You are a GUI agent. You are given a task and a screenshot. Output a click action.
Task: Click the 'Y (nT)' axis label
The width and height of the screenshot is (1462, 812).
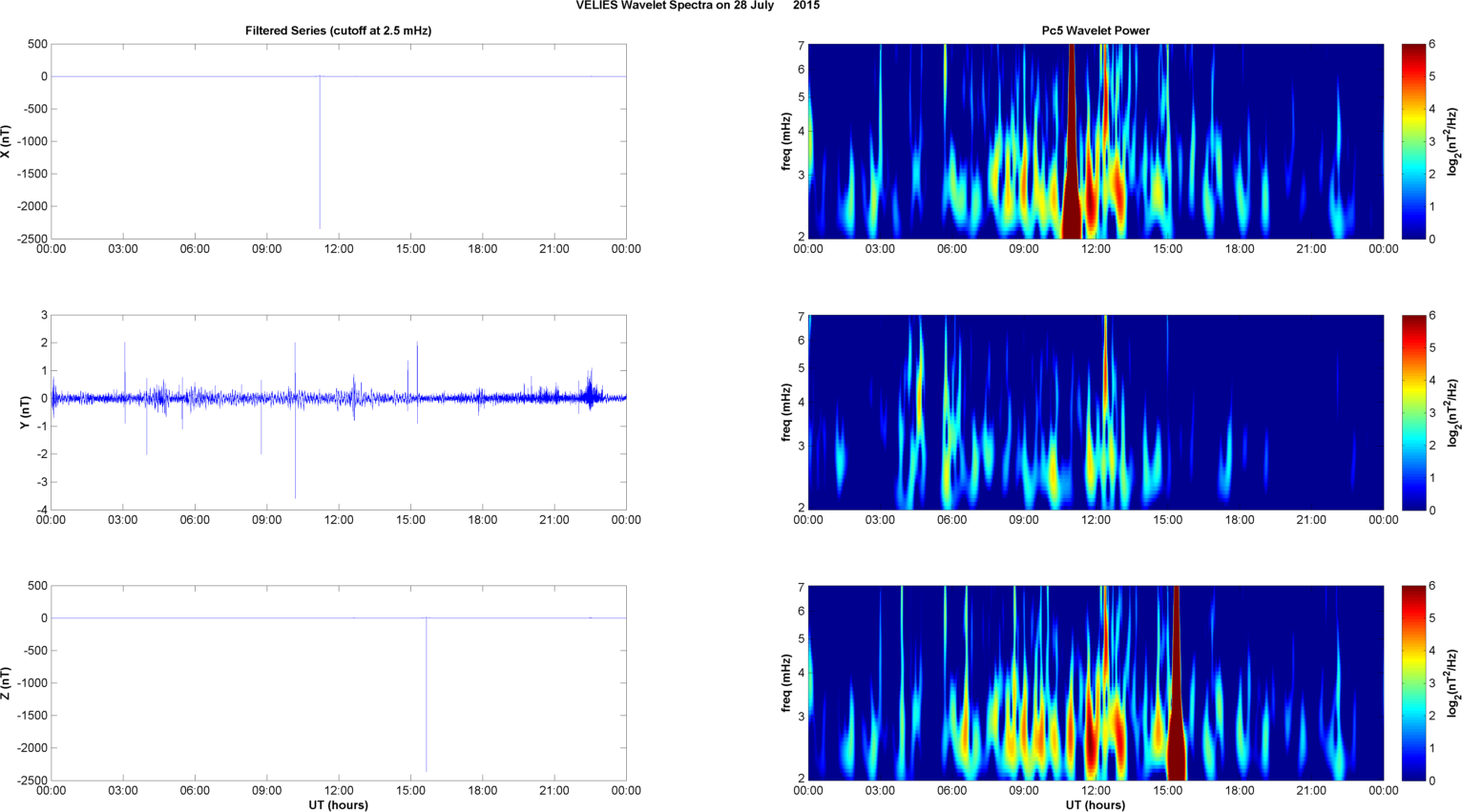[x=26, y=412]
